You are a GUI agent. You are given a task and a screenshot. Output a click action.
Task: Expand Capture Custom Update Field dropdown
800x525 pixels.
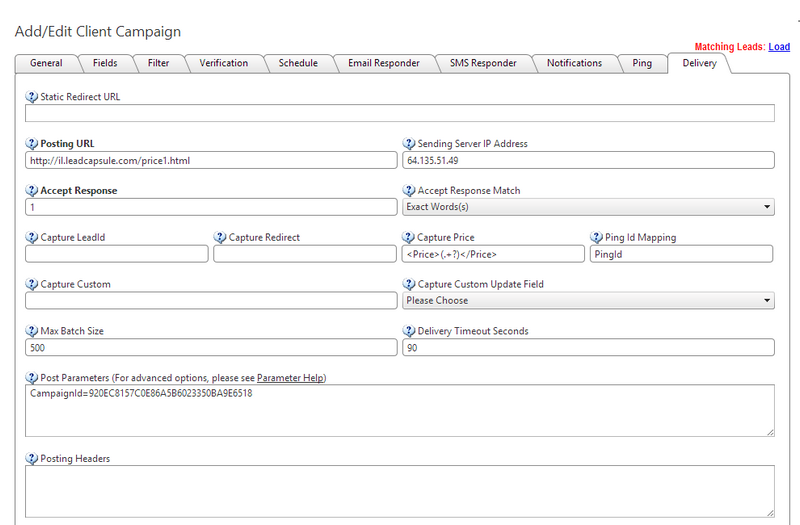tap(588, 300)
